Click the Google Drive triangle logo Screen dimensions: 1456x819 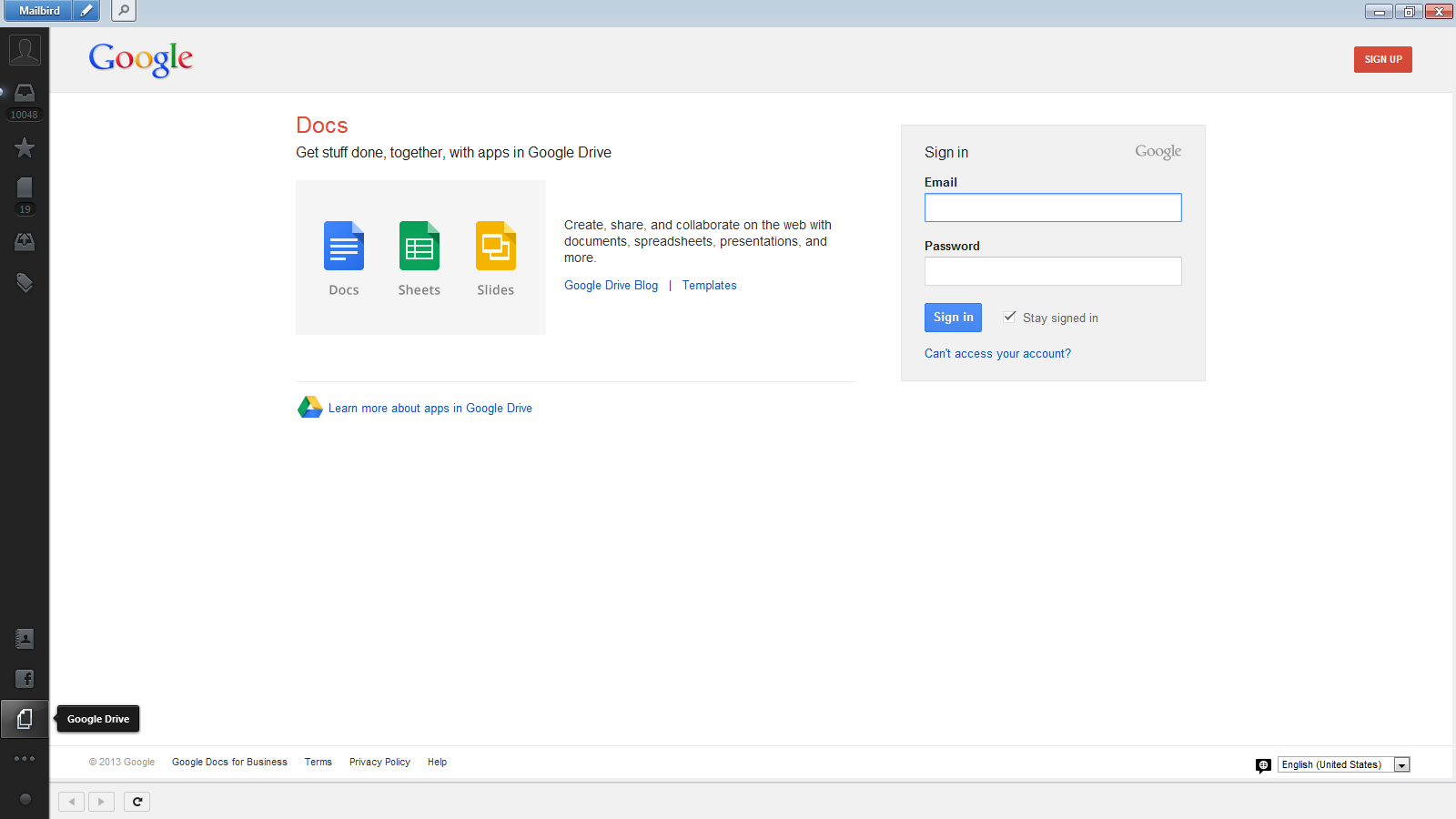tap(310, 407)
